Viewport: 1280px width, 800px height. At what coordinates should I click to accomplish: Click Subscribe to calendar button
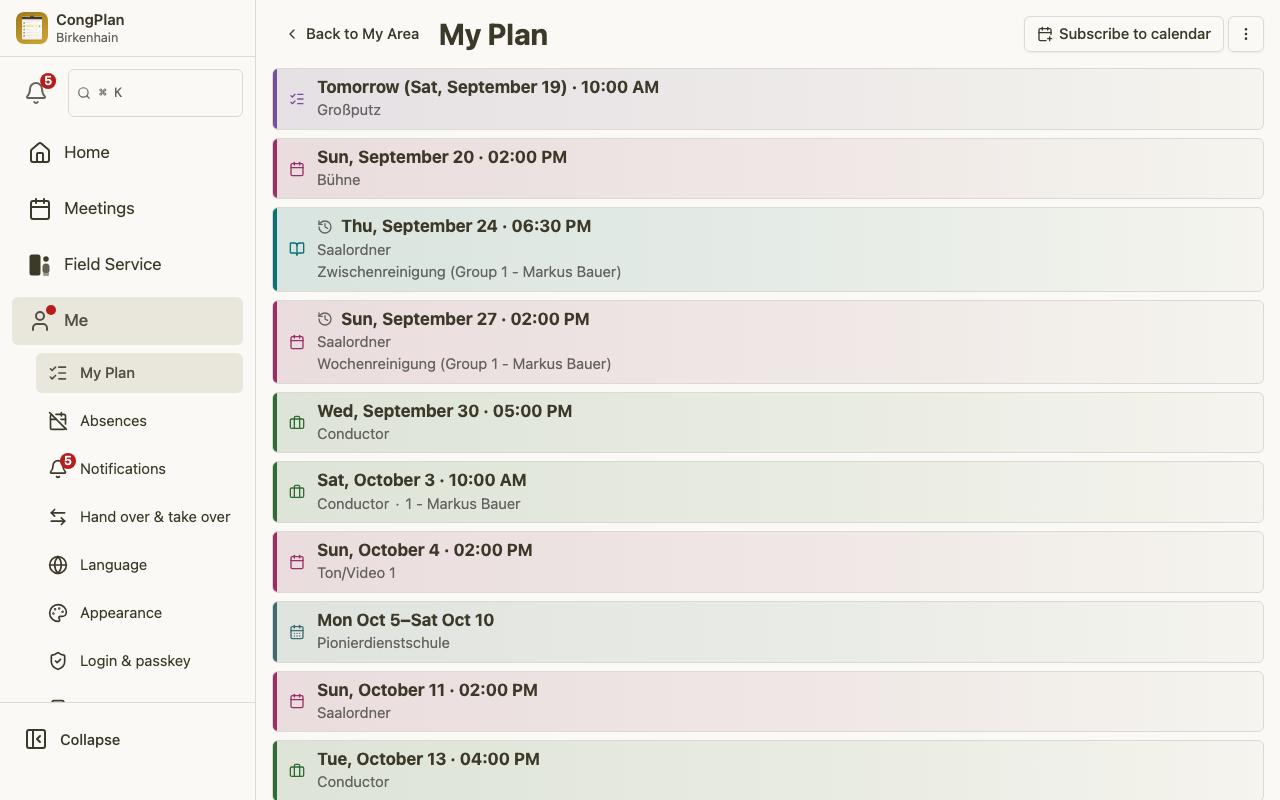(1124, 34)
